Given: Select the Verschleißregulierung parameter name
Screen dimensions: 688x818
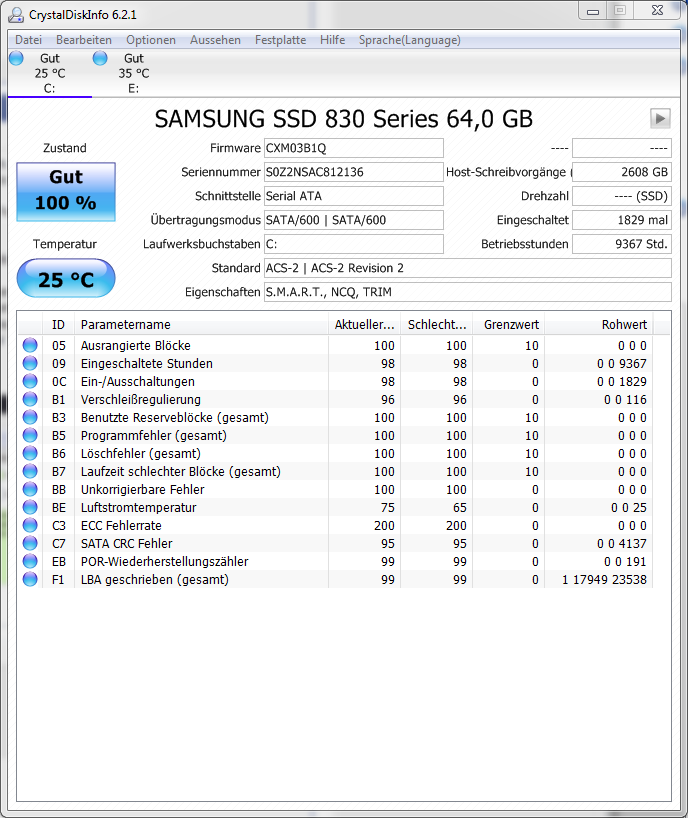Looking at the screenshot, I should tap(141, 400).
